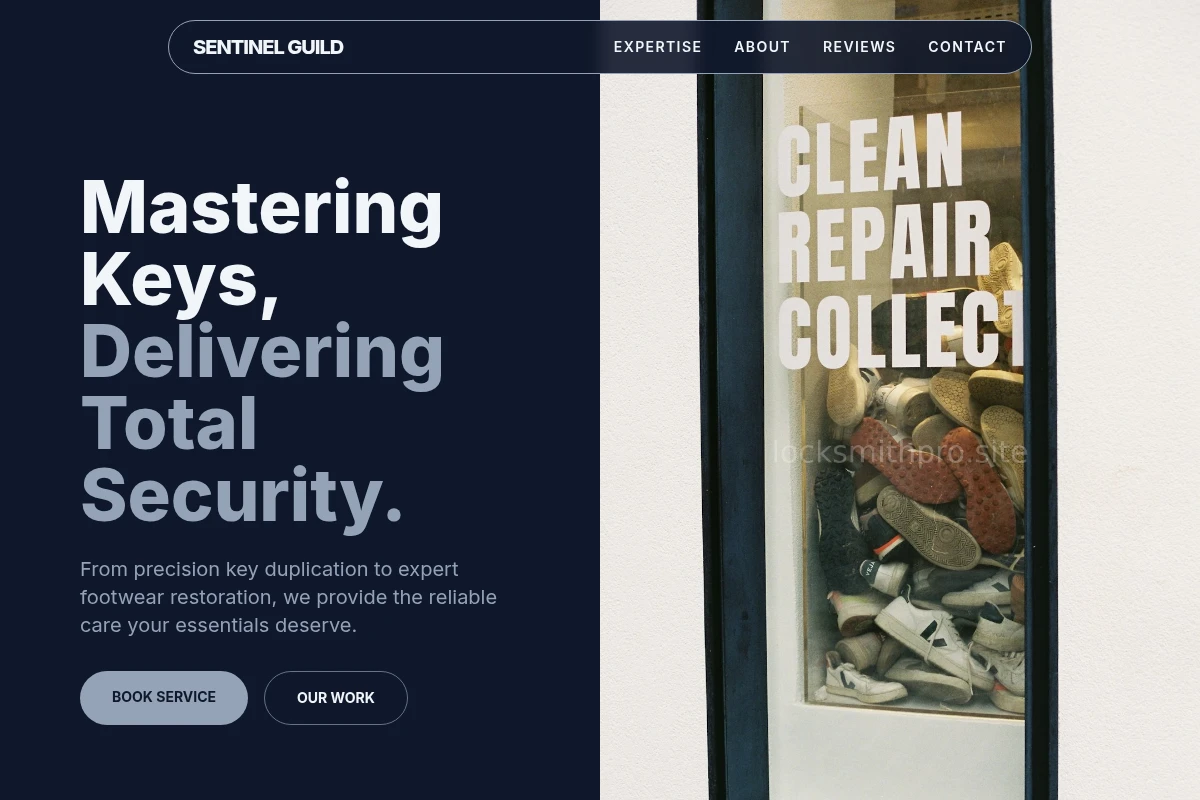Click the word 'Total' in the headline
This screenshot has width=1200, height=800.
[169, 424]
